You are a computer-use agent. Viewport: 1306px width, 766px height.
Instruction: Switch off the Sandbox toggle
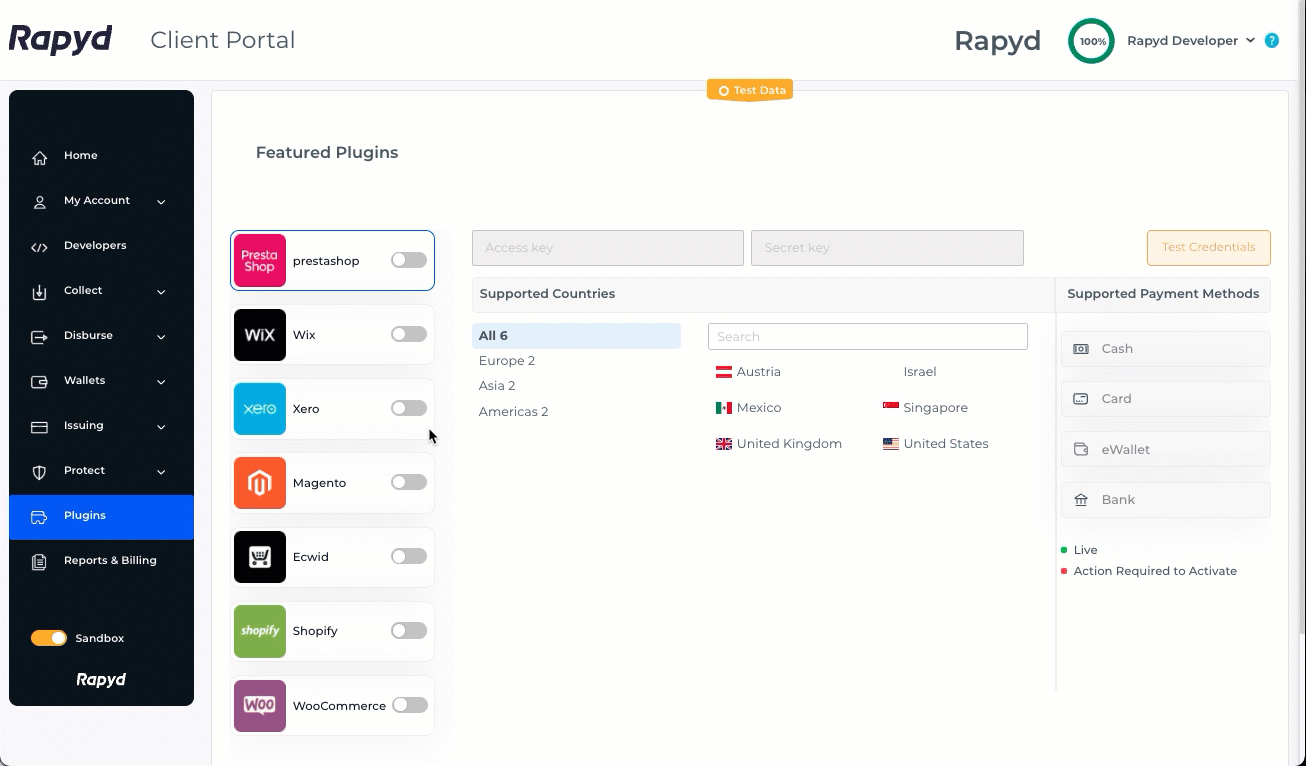[49, 638]
